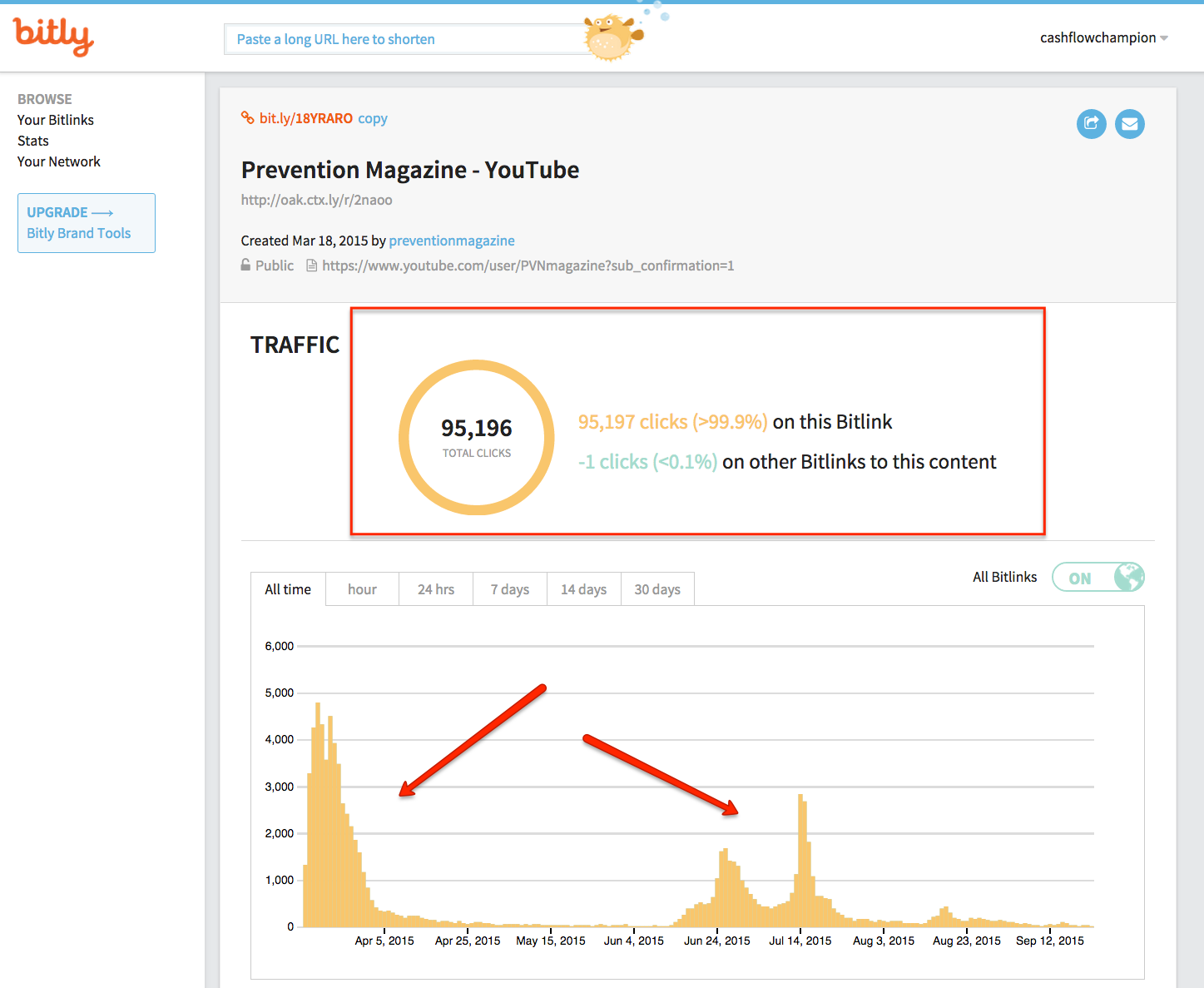
Task: Click the TRAFFIC section heading
Action: tap(295, 345)
